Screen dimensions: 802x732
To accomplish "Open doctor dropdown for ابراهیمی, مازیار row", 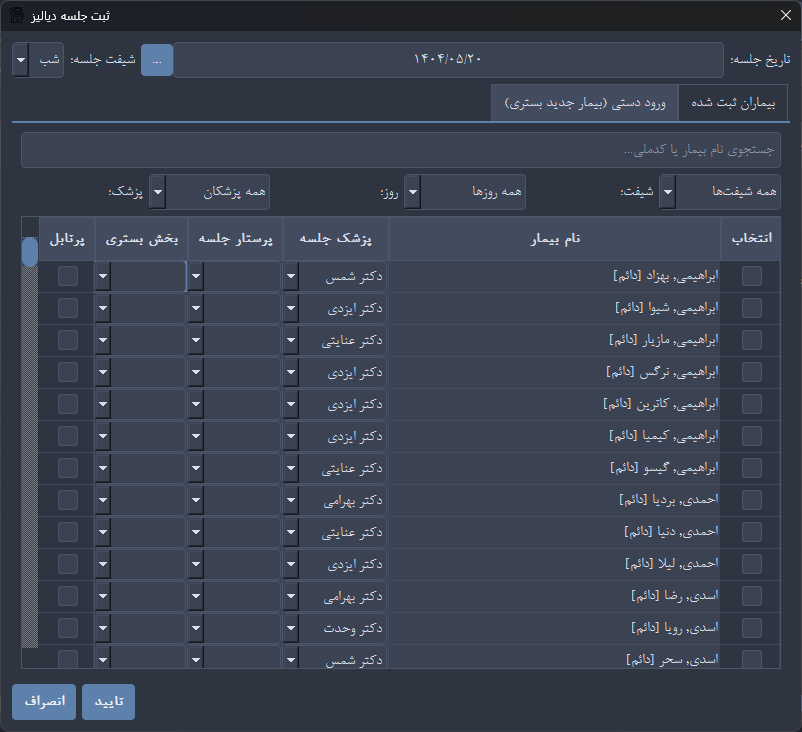I will [291, 340].
